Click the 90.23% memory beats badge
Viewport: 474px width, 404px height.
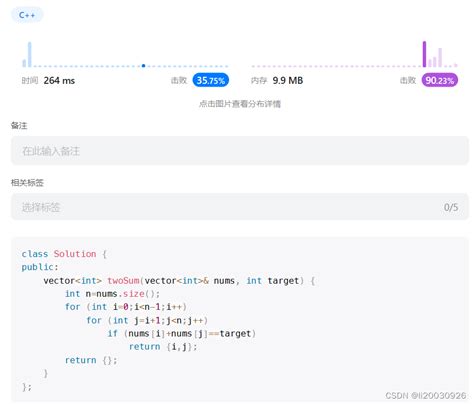click(x=440, y=80)
